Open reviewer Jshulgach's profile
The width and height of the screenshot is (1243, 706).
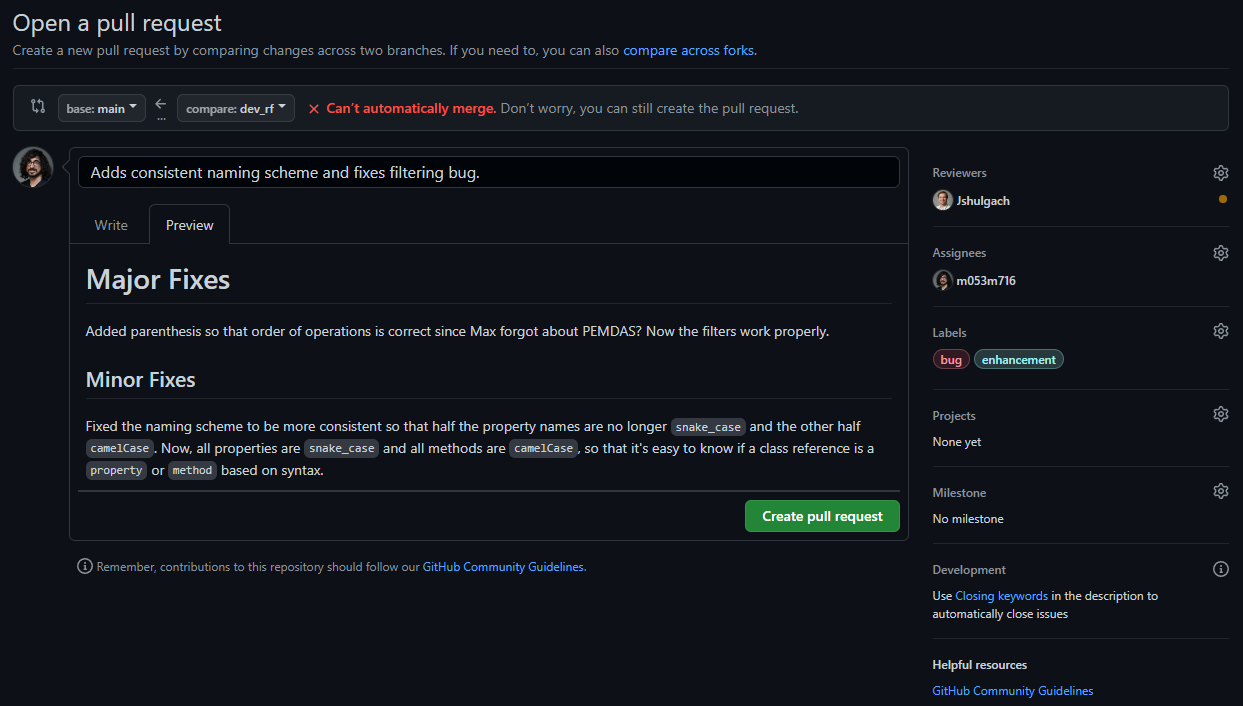click(x=982, y=201)
